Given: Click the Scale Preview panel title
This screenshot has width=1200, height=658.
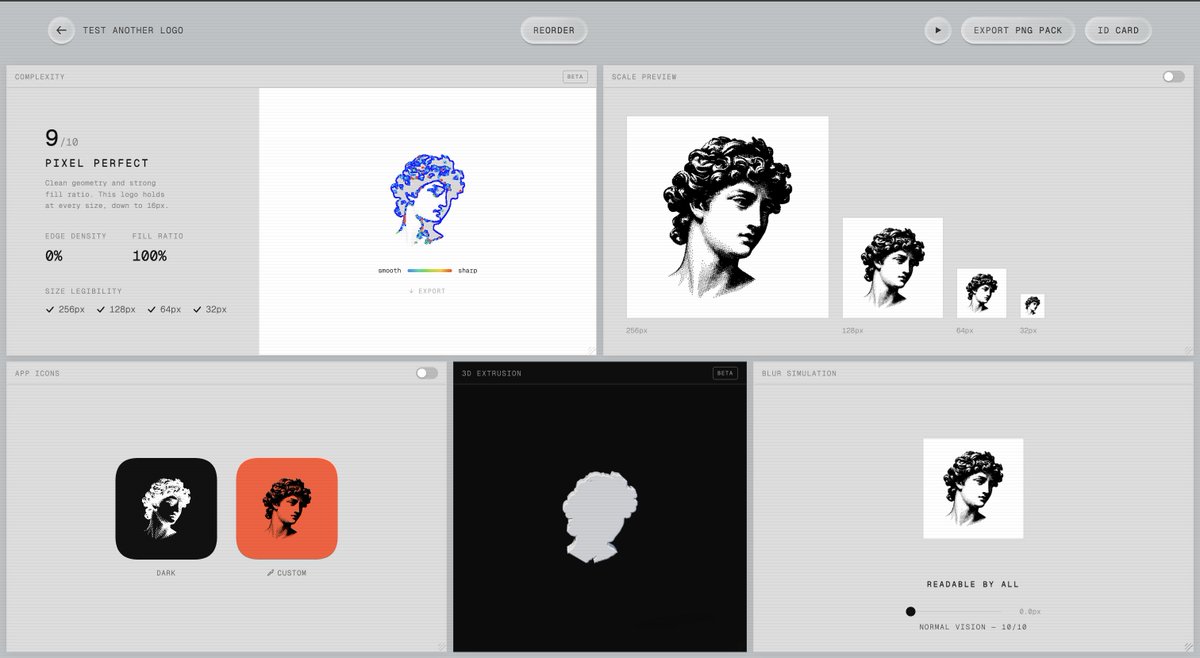Looking at the screenshot, I should [x=644, y=77].
